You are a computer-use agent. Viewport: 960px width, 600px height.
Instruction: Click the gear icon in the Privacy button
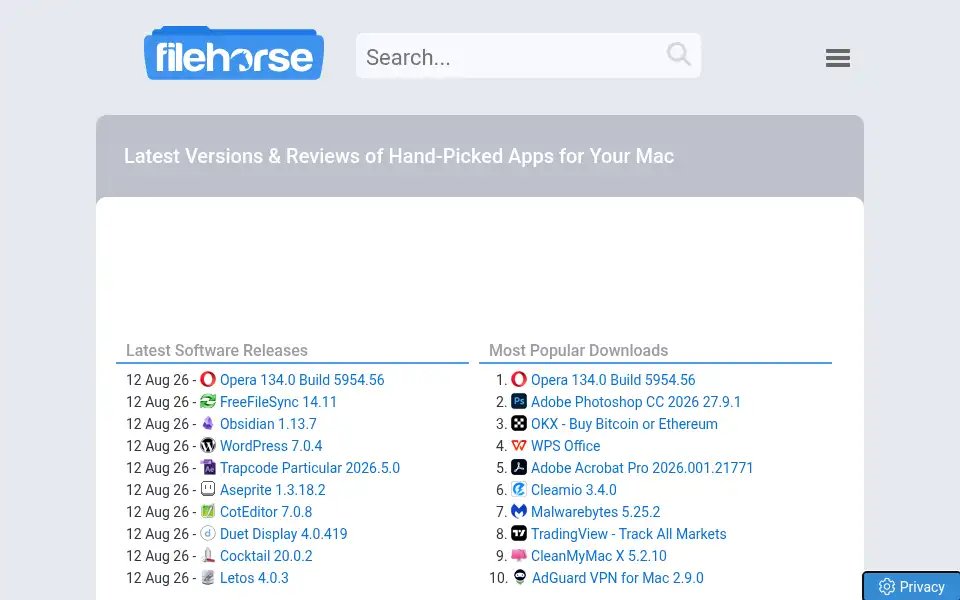(887, 587)
